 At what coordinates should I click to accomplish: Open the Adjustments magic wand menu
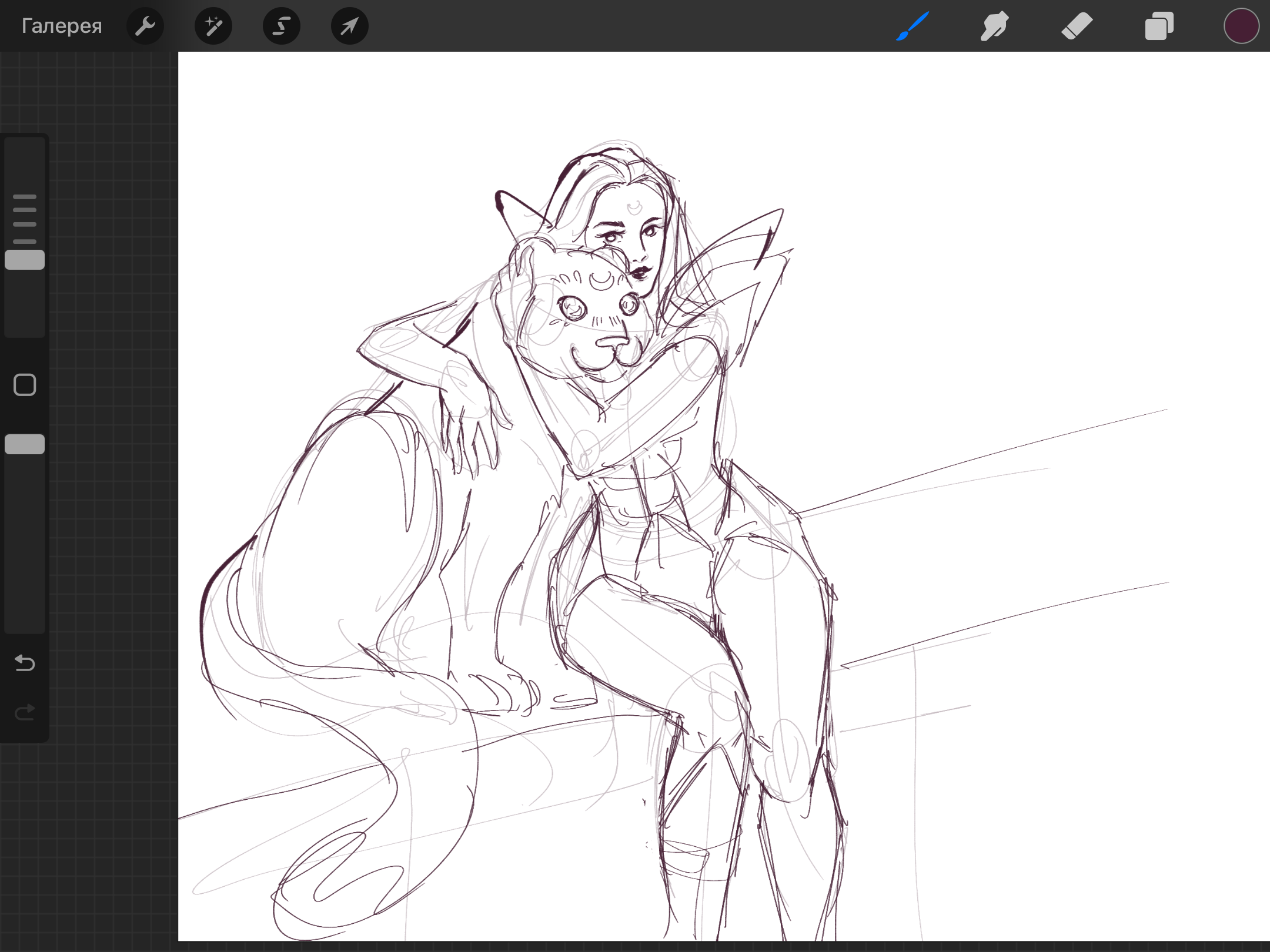213,26
